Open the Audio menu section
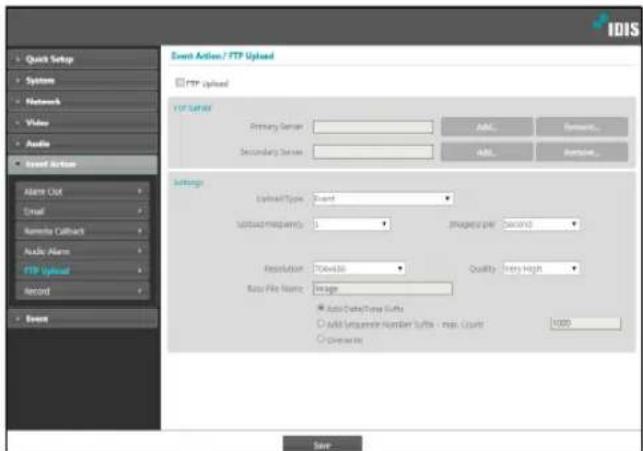 82,144
